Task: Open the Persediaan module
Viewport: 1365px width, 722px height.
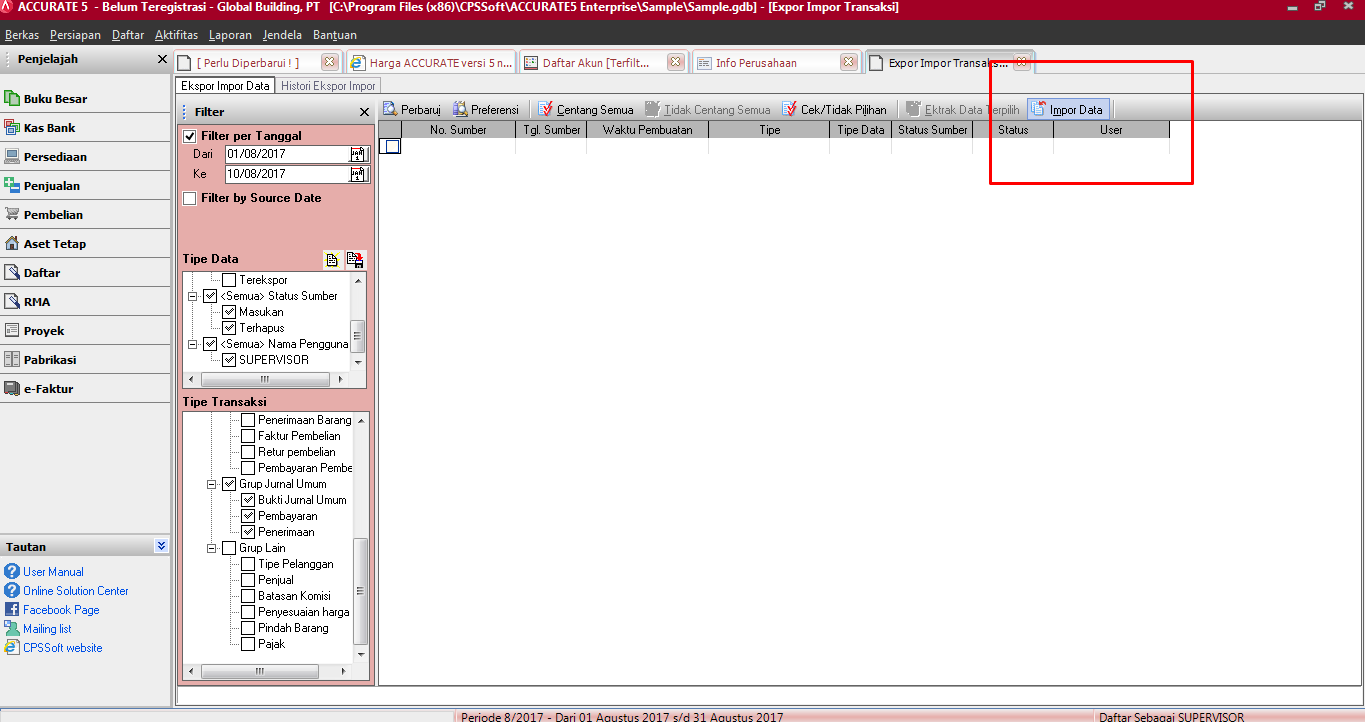Action: click(55, 157)
